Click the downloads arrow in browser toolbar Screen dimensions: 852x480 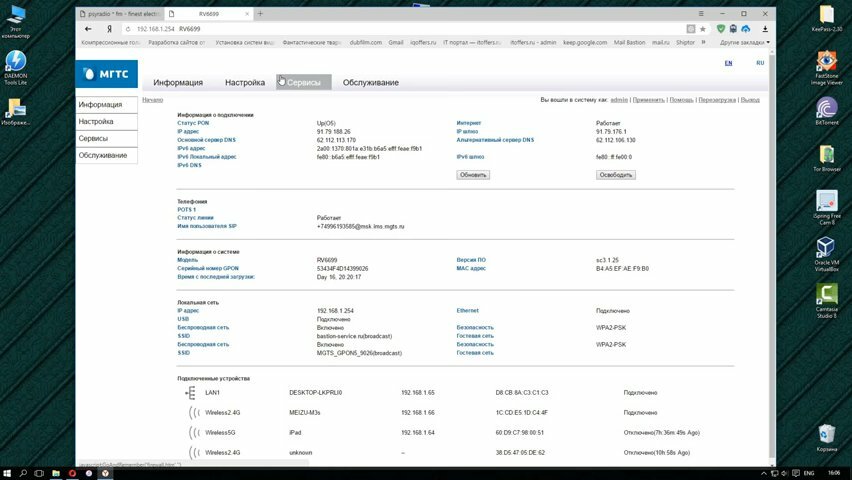tap(765, 29)
